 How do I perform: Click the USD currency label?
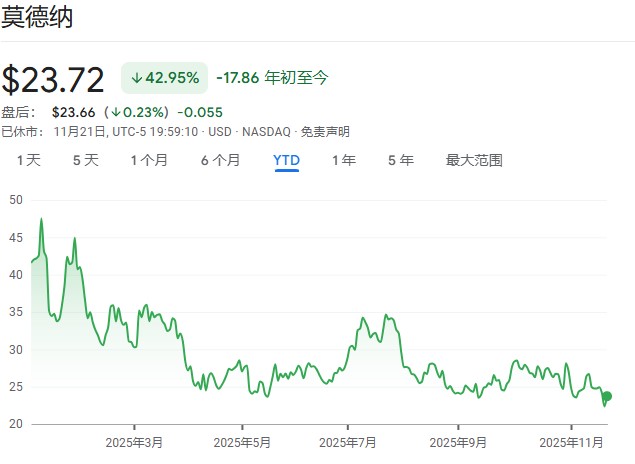click(220, 132)
